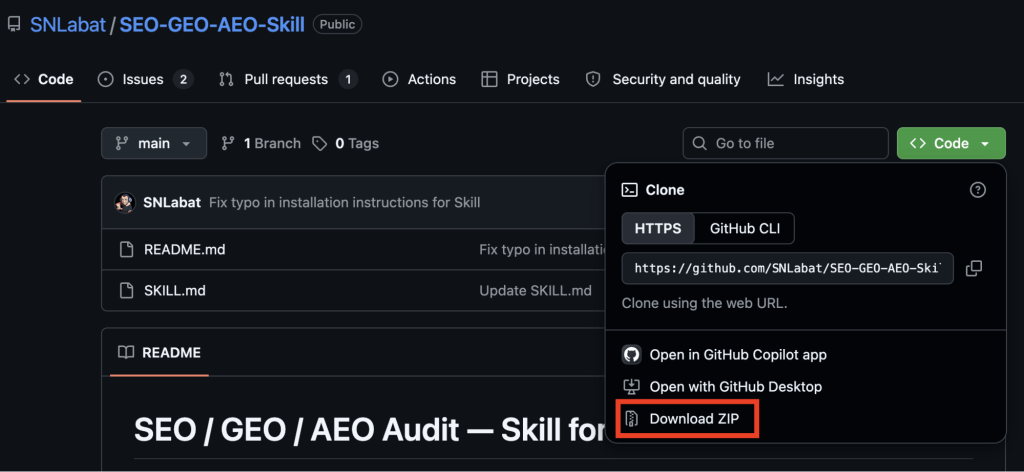Open the Issues tab
Viewport: 1024px width, 472px height.
[145, 80]
